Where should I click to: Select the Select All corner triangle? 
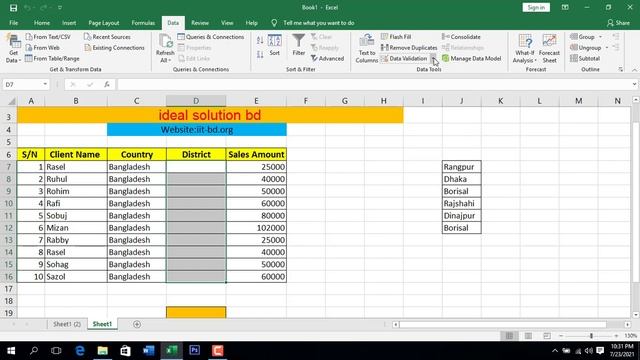(12, 101)
